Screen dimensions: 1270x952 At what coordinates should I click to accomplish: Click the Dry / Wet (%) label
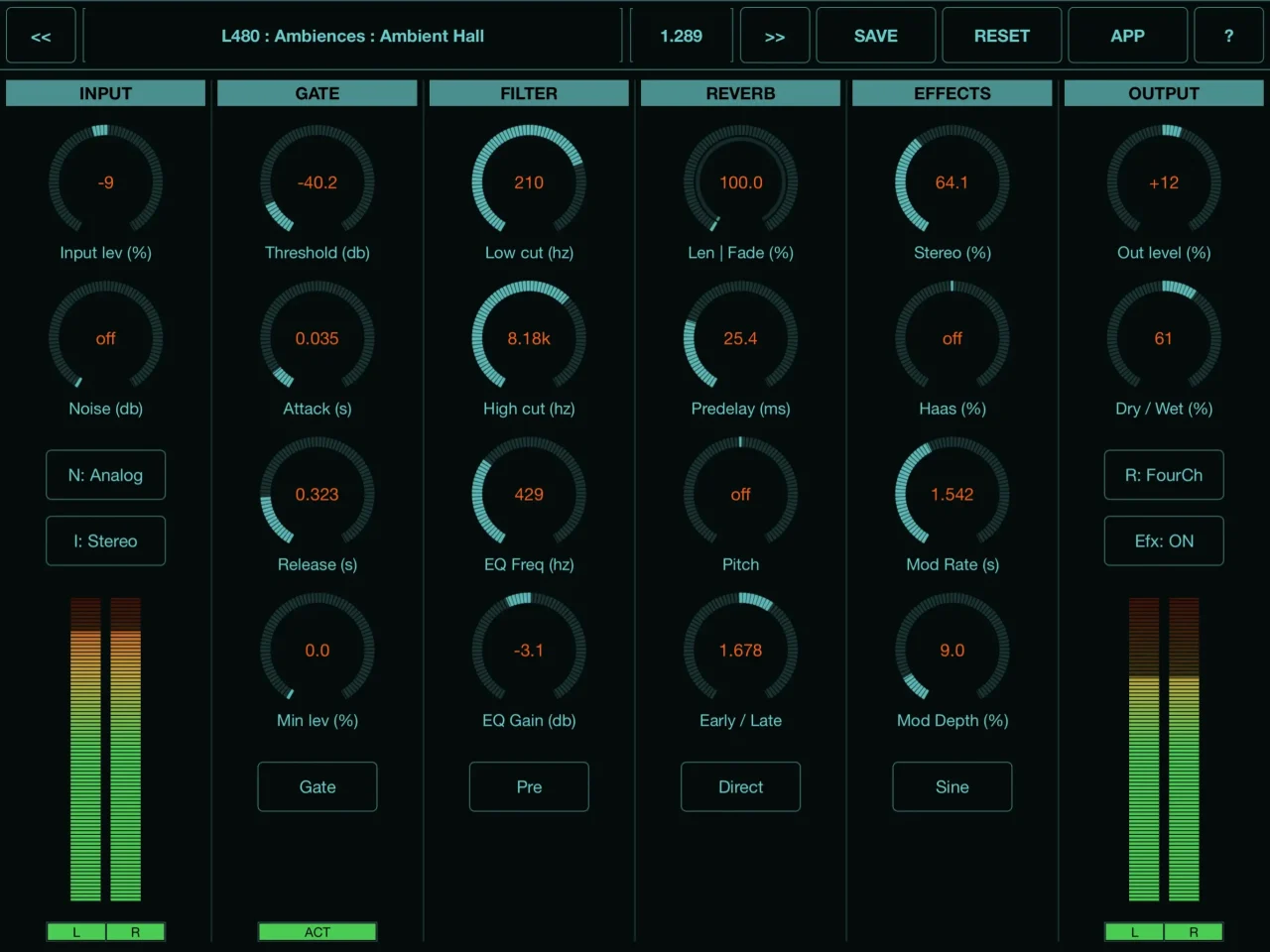pos(1164,409)
